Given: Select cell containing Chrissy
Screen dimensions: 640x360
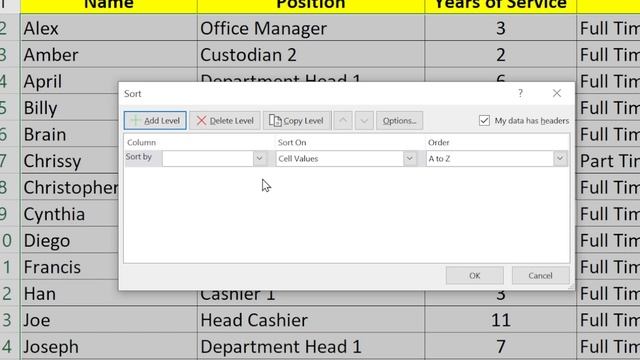Looking at the screenshot, I should (69, 160).
